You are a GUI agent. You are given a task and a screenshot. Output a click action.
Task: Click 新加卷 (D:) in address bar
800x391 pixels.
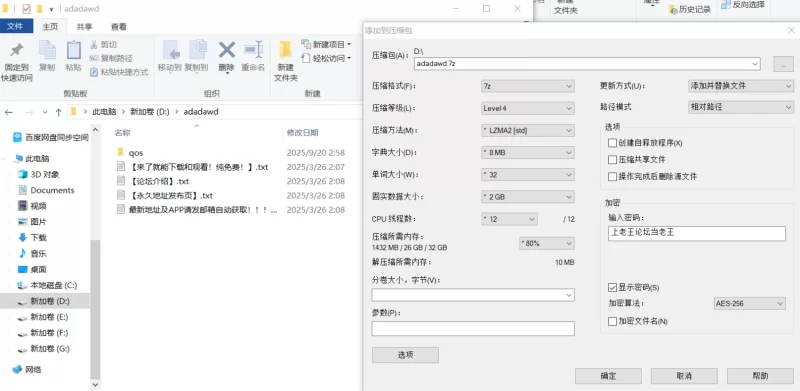click(149, 112)
